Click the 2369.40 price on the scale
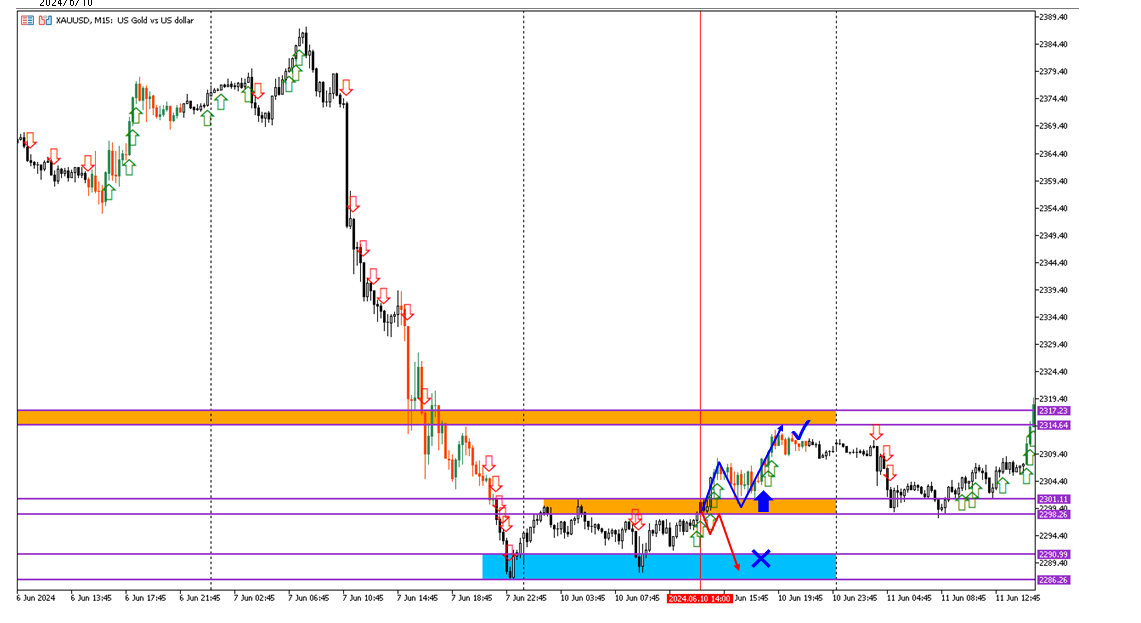Image resolution: width=1141 pixels, height=623 pixels. (1053, 126)
